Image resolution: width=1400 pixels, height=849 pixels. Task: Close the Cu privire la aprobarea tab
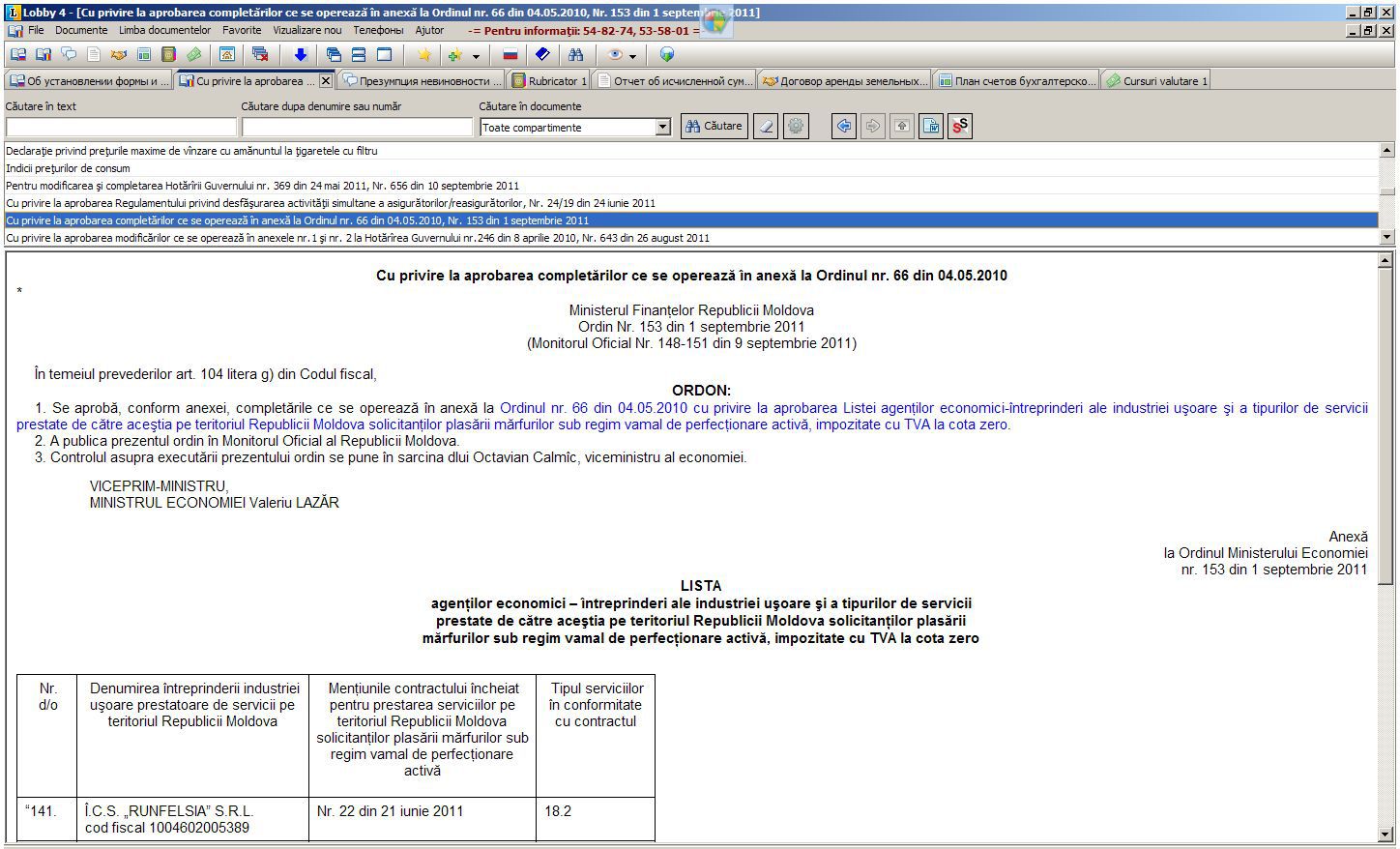pyautogui.click(x=326, y=81)
